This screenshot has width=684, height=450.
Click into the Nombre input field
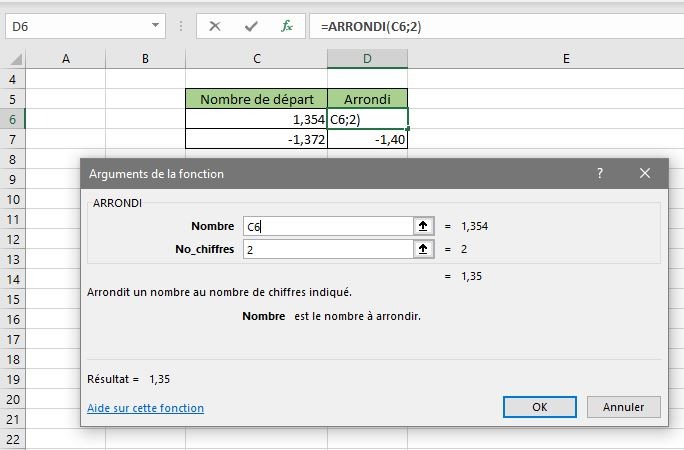(327, 226)
